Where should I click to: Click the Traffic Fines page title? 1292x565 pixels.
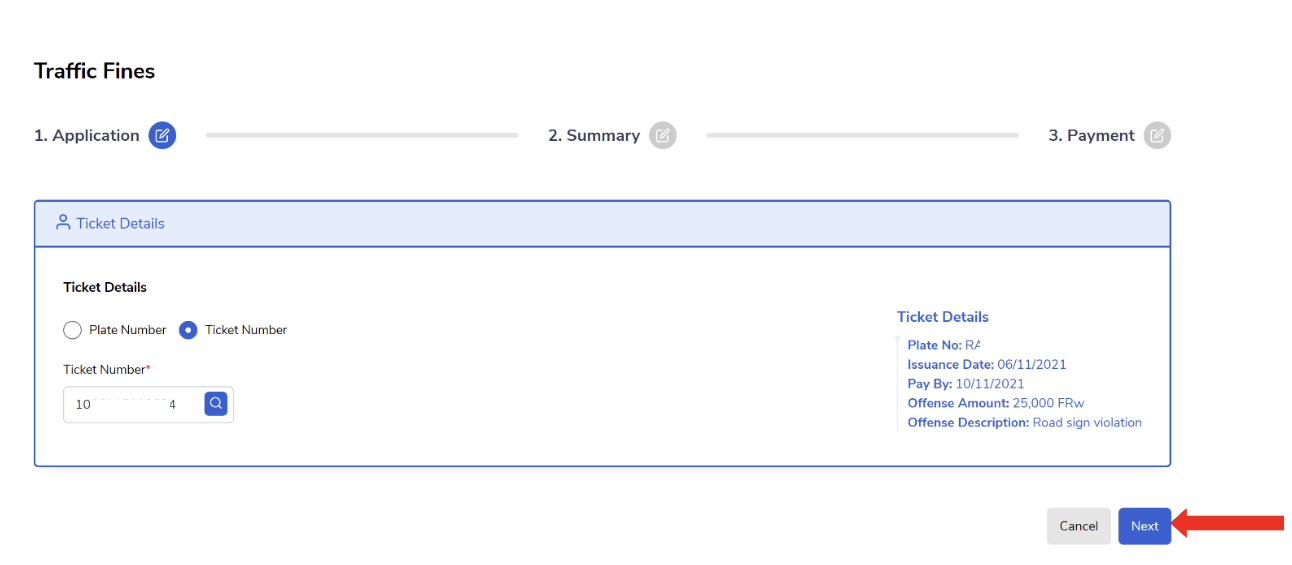(95, 71)
